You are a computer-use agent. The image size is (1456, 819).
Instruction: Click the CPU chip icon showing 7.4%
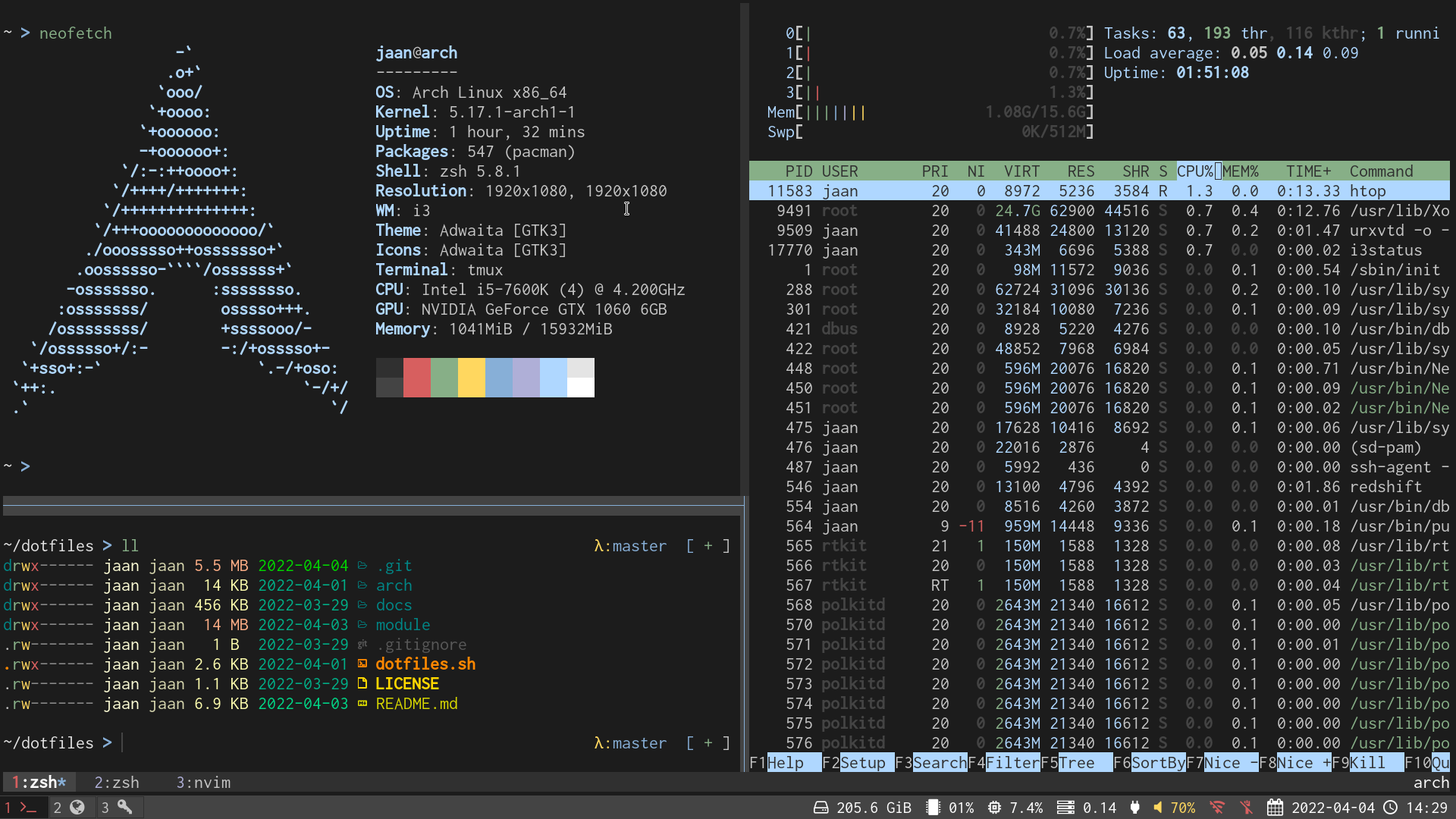(x=994, y=808)
